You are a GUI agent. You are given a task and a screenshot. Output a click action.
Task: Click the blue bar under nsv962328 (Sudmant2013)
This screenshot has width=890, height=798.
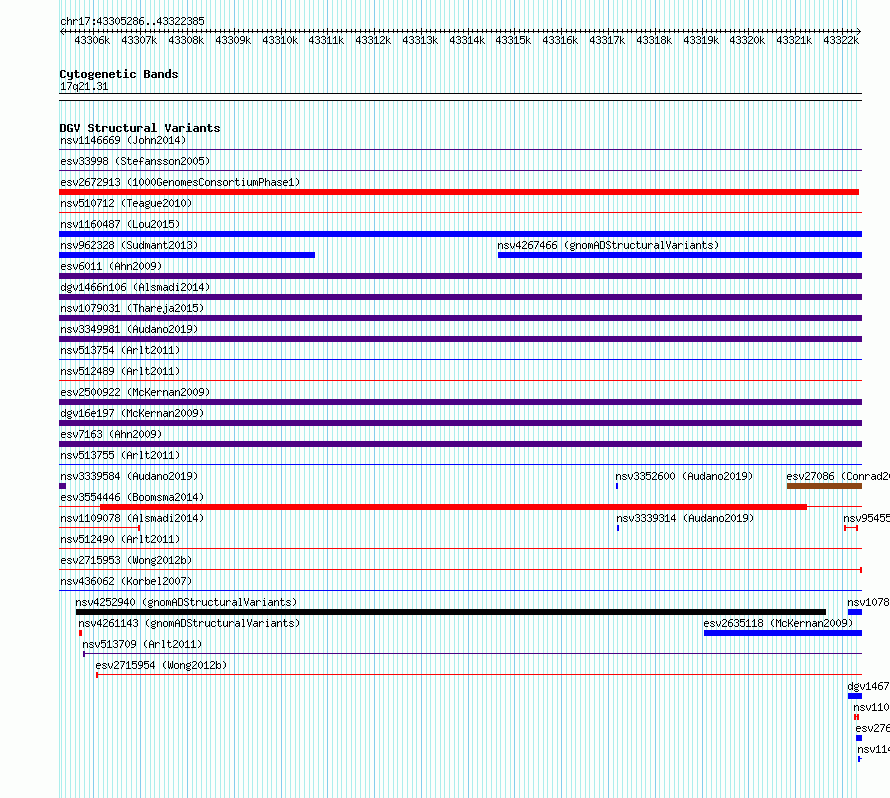click(187, 255)
